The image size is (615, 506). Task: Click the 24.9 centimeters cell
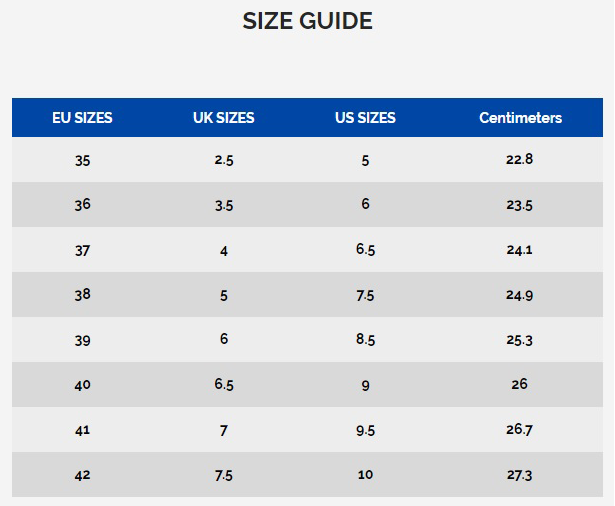[x=519, y=295]
